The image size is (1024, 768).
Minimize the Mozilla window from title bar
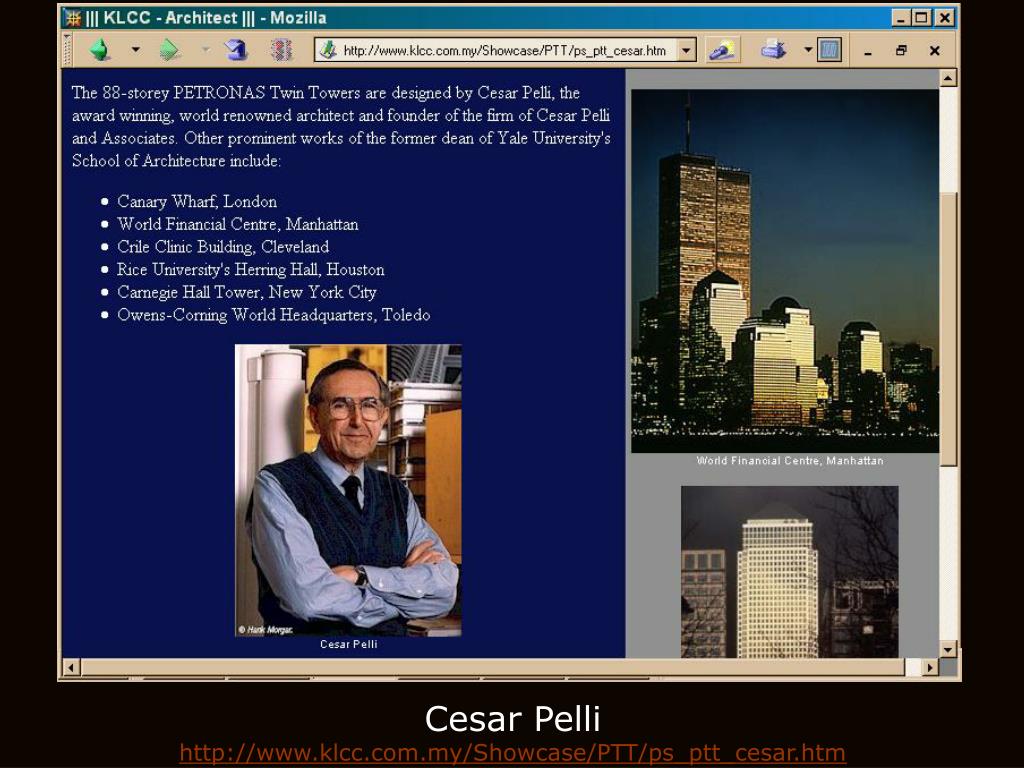(x=901, y=18)
